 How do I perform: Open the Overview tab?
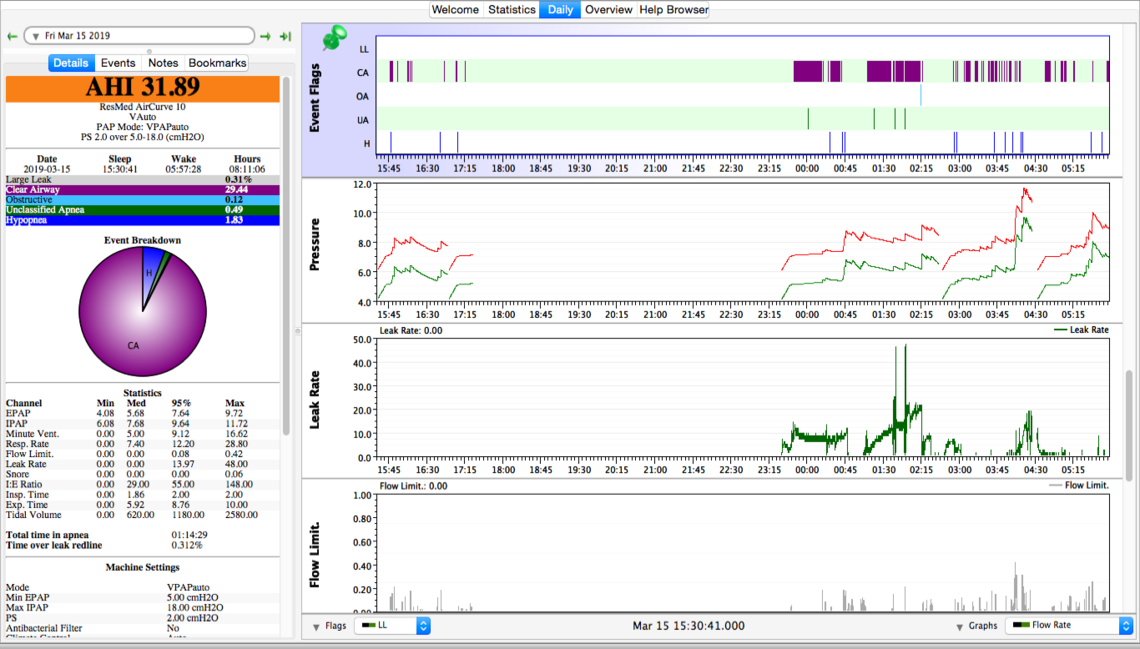point(609,9)
